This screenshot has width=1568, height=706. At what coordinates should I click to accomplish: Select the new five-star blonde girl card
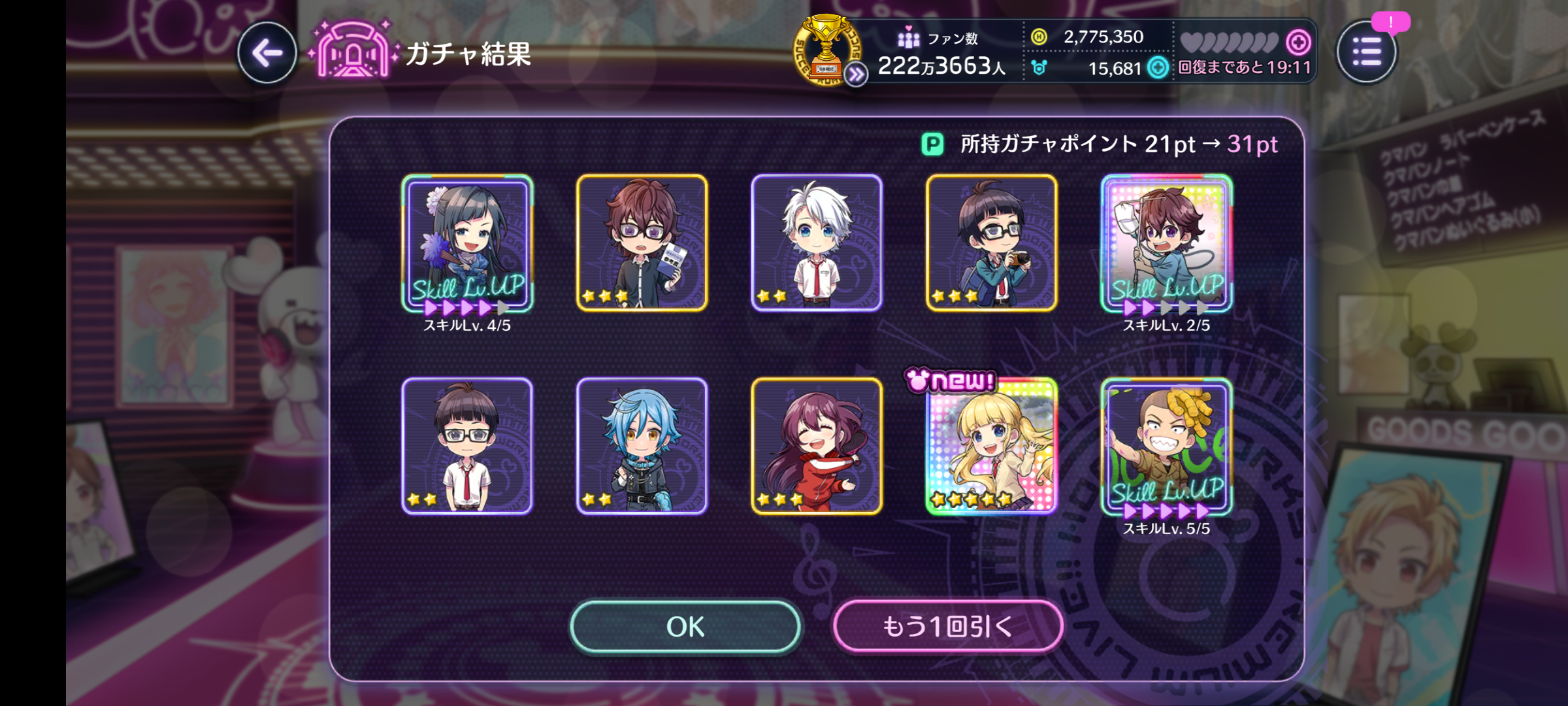[991, 446]
